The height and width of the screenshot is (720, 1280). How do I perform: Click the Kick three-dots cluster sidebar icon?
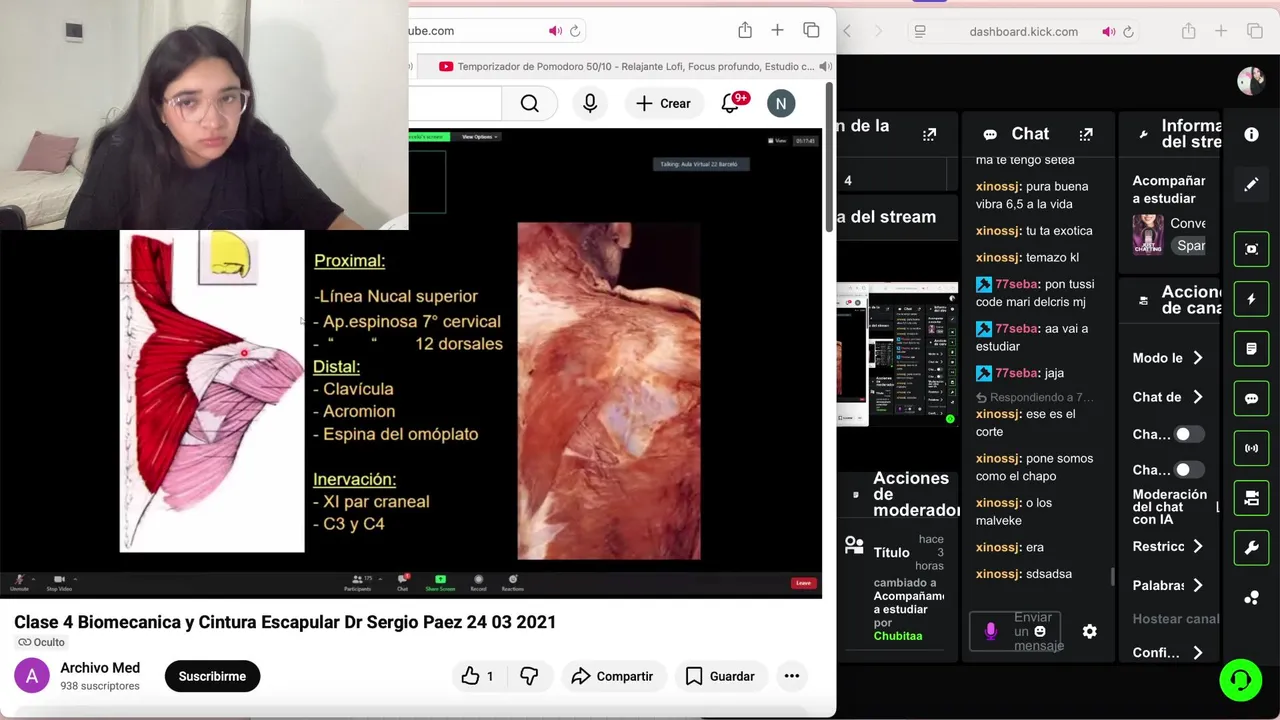click(1251, 598)
